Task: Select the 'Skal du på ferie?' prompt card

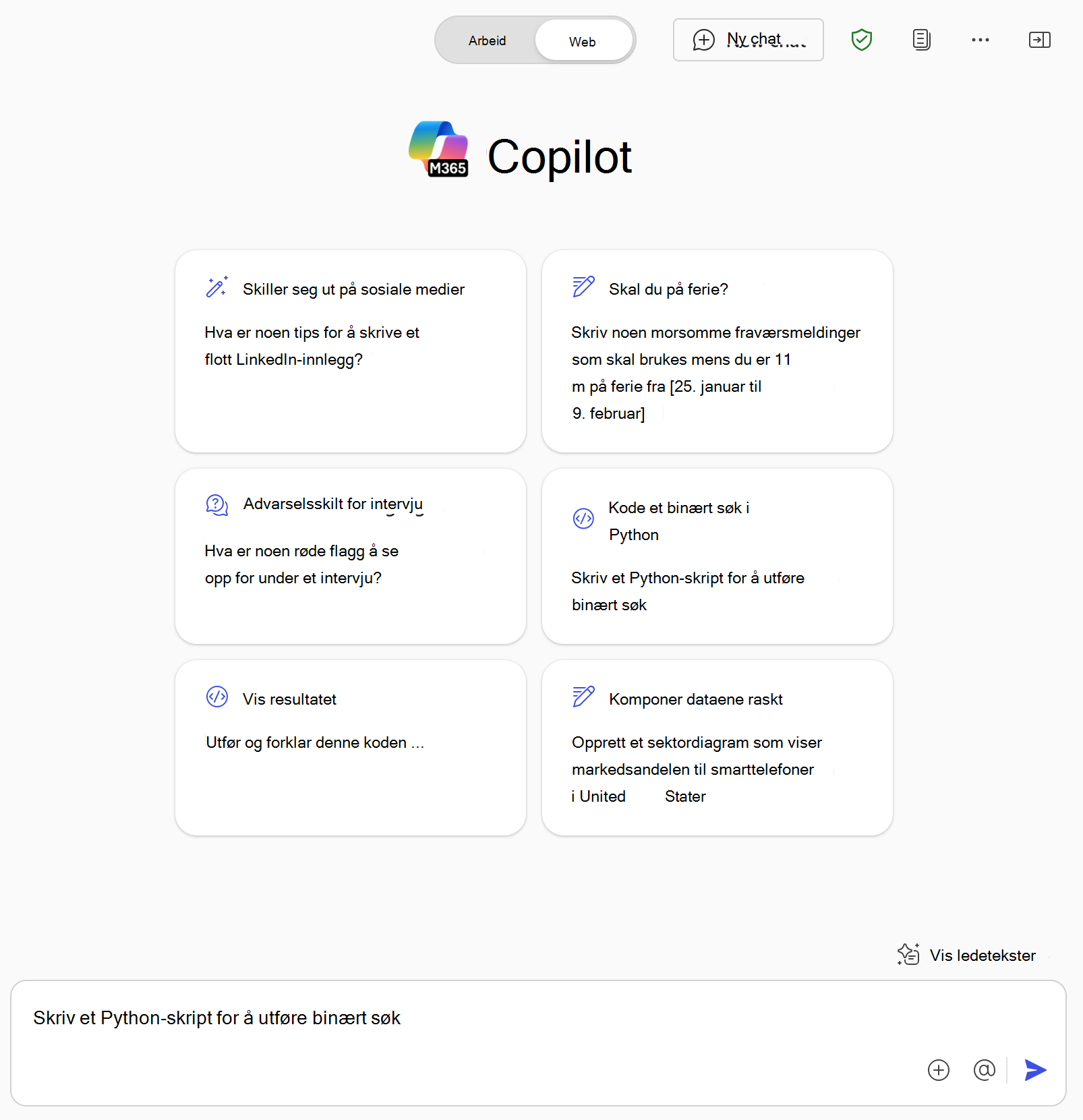Action: click(x=717, y=351)
